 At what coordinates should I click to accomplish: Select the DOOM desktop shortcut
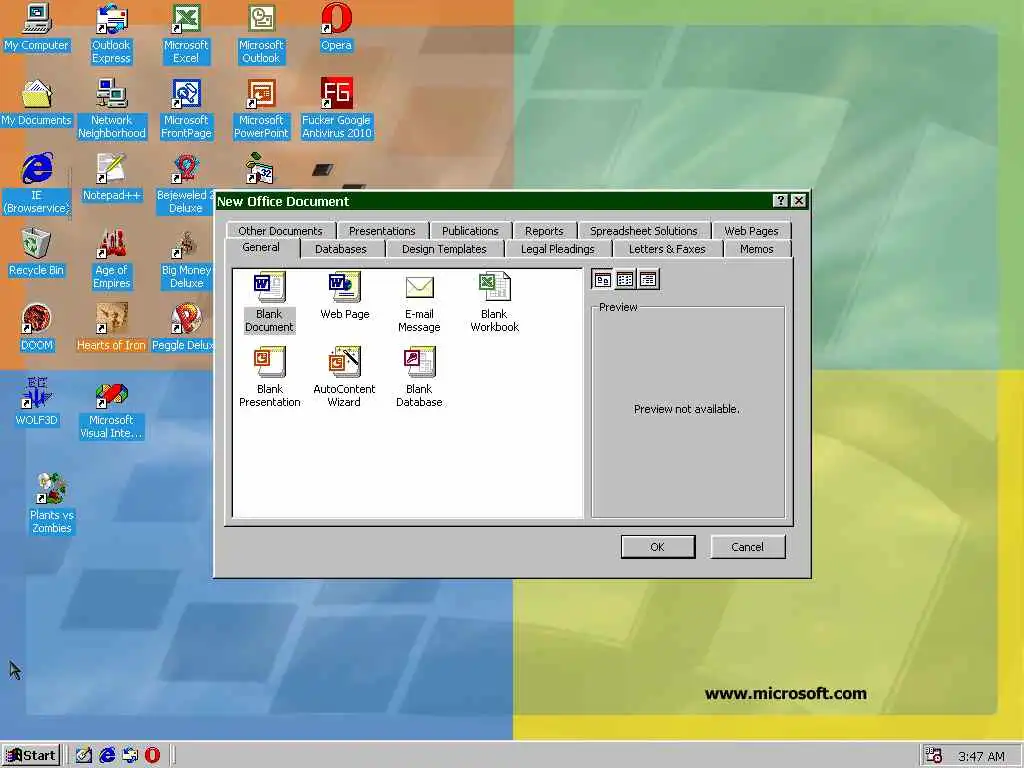[36, 328]
